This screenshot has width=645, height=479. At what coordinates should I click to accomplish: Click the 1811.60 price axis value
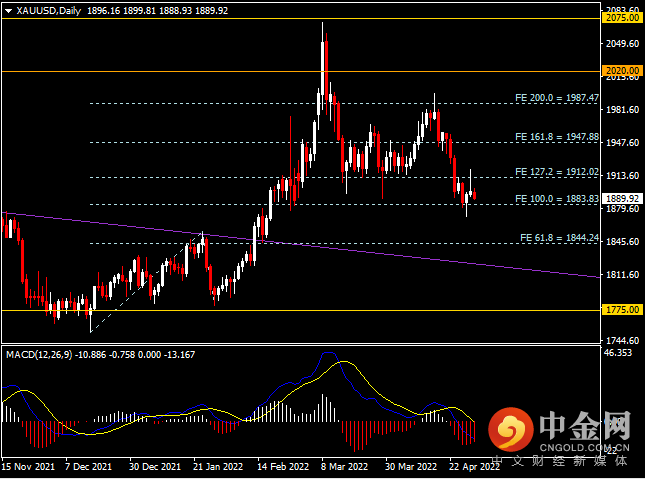click(x=622, y=274)
